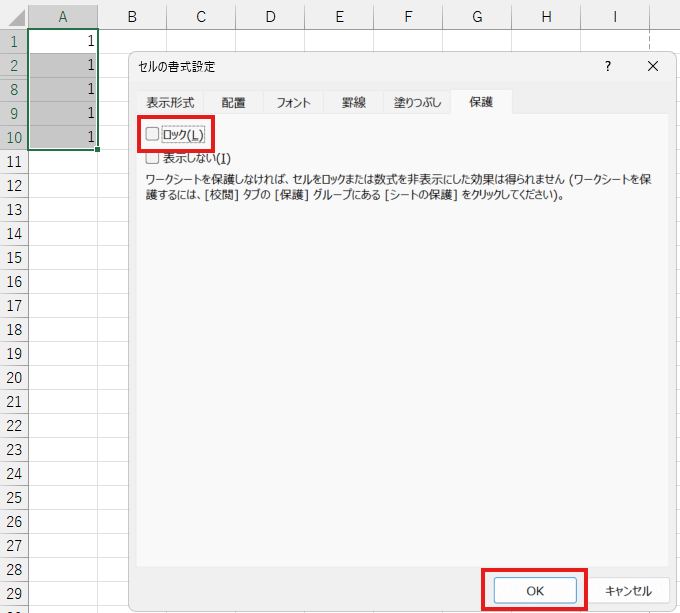680x613 pixels.
Task: Click empty cell A11
Action: (x=63, y=162)
